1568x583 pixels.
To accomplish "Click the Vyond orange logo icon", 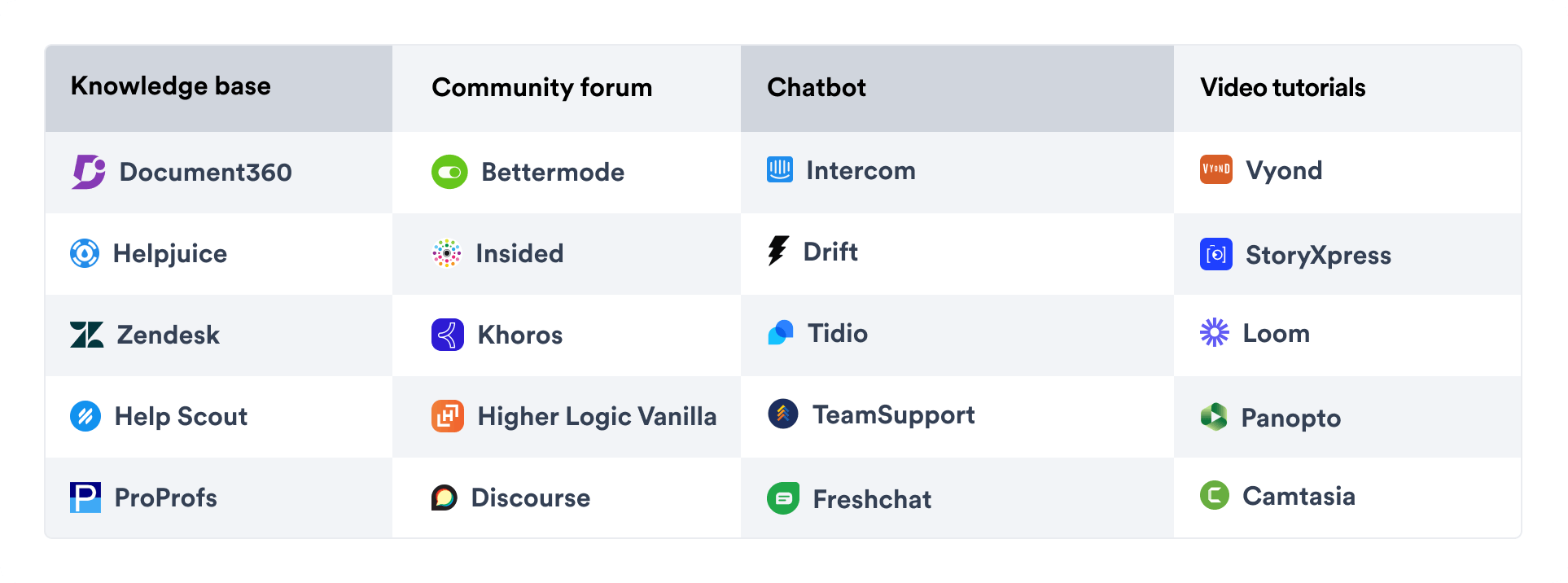I will [x=1215, y=169].
